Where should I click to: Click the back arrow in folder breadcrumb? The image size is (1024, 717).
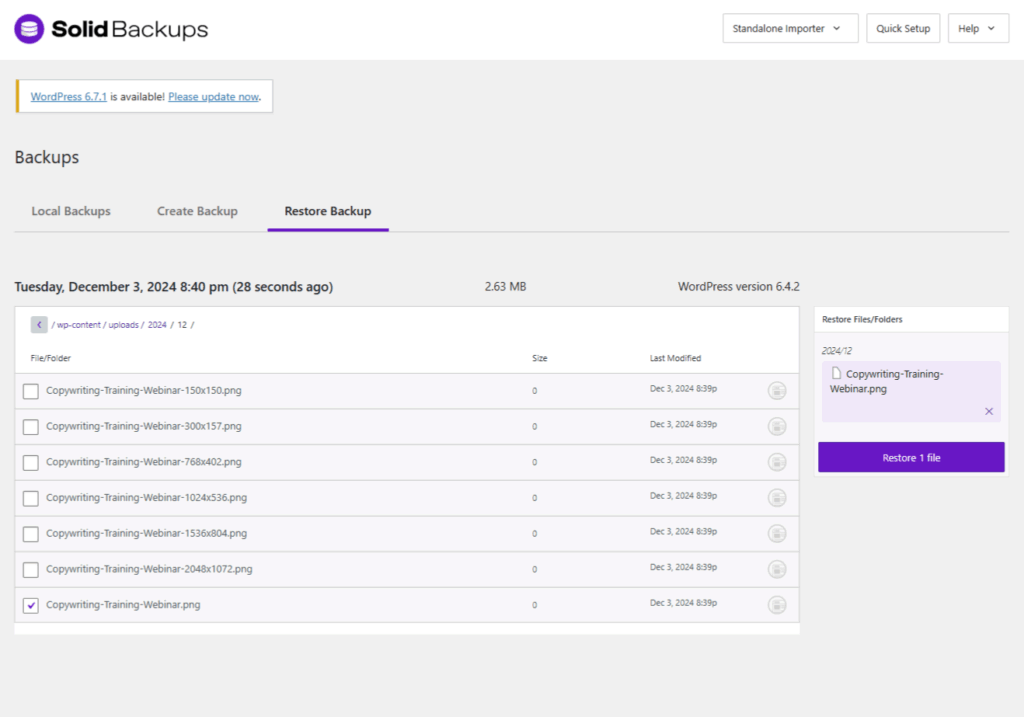pyautogui.click(x=39, y=325)
